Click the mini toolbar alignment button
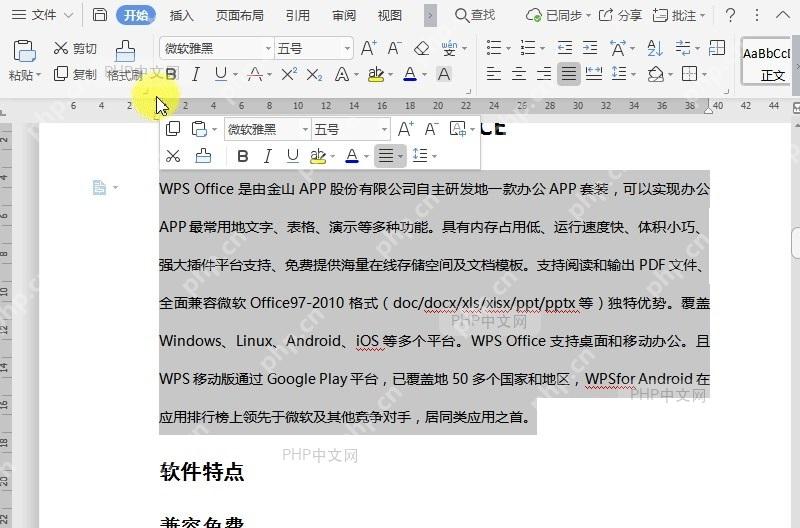 pos(390,156)
